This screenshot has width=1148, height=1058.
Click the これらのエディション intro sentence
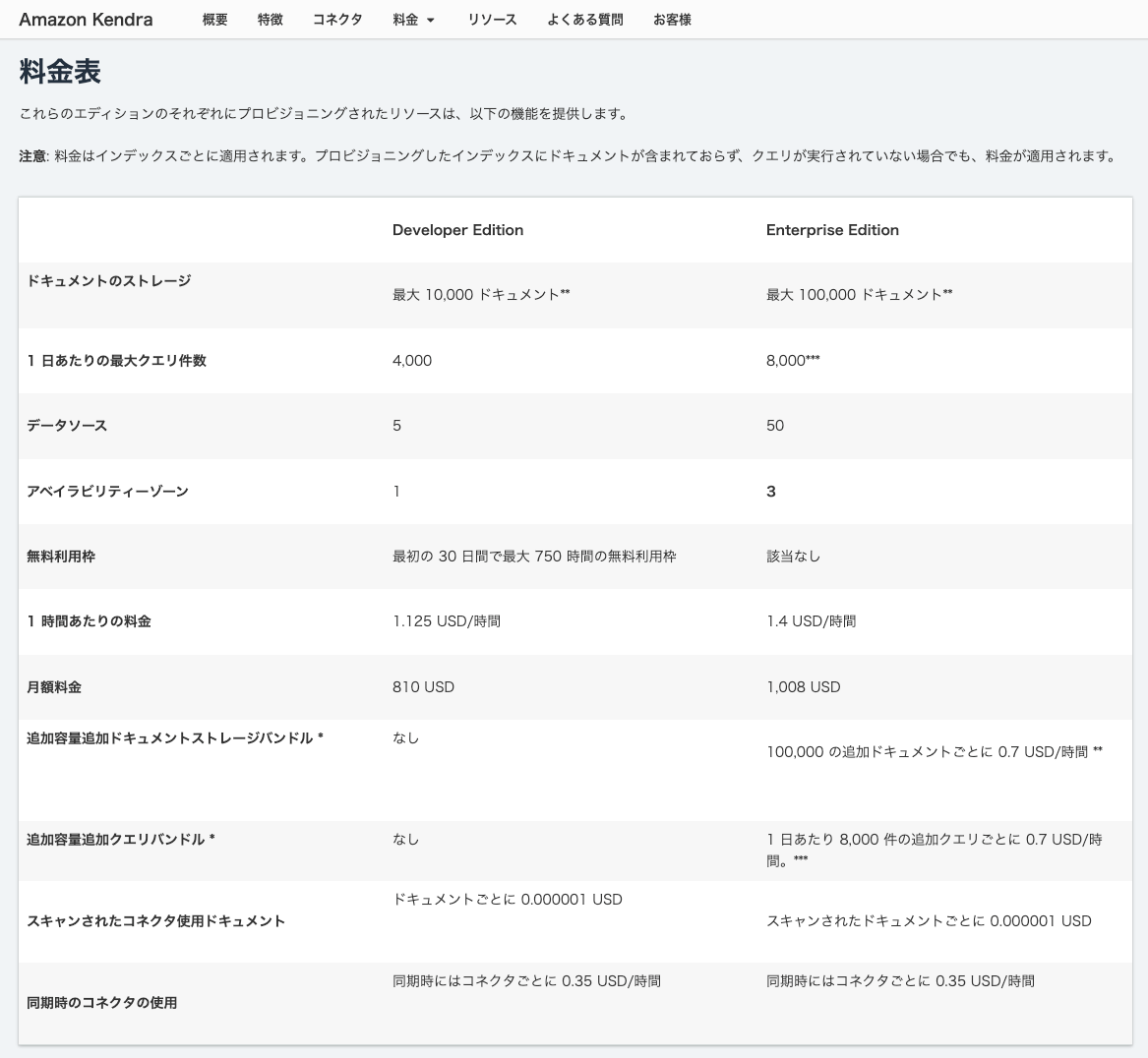pyautogui.click(x=325, y=114)
